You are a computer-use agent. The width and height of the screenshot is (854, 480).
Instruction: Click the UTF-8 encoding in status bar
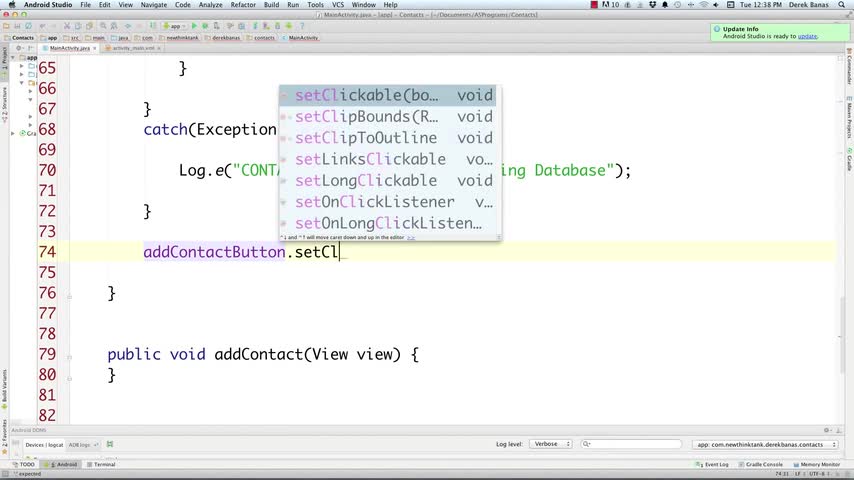tap(815, 474)
